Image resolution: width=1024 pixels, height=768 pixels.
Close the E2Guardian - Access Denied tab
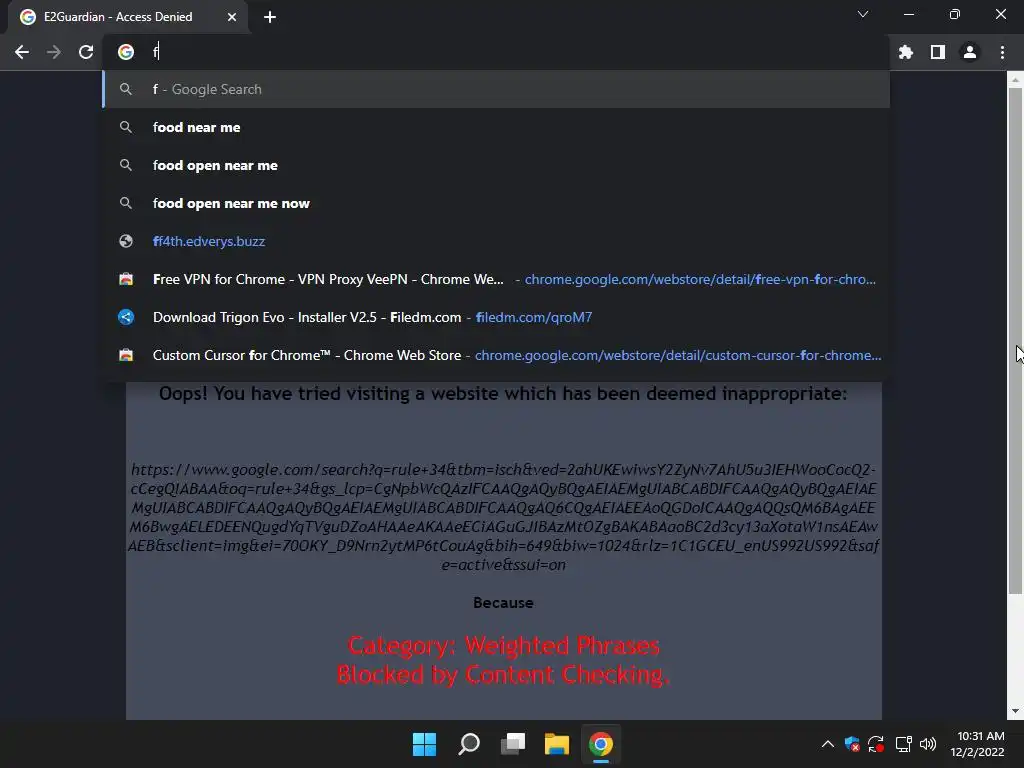(232, 17)
